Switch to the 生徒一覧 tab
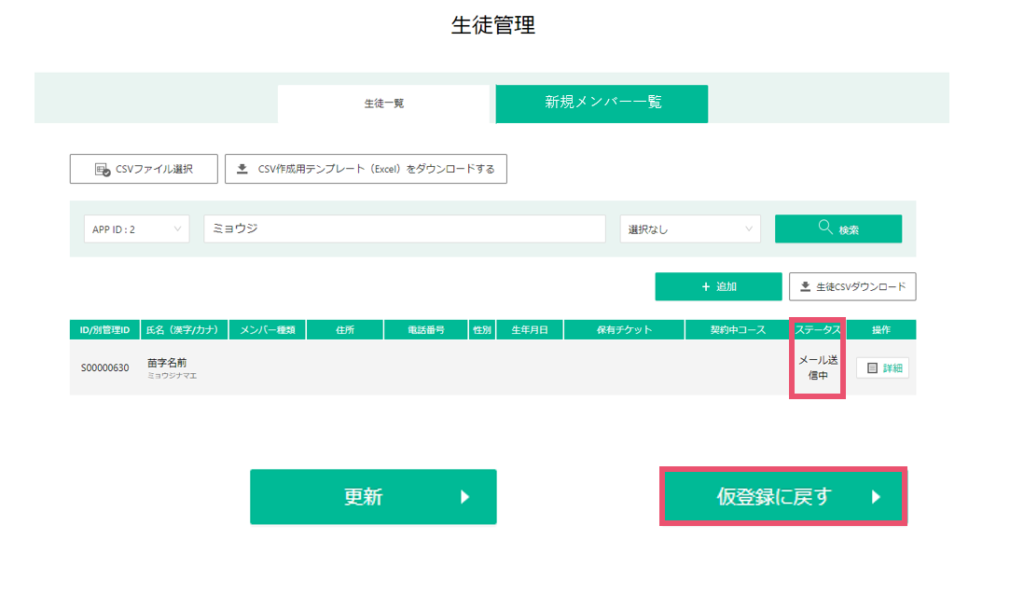Image resolution: width=1024 pixels, height=609 pixels. pyautogui.click(x=383, y=104)
